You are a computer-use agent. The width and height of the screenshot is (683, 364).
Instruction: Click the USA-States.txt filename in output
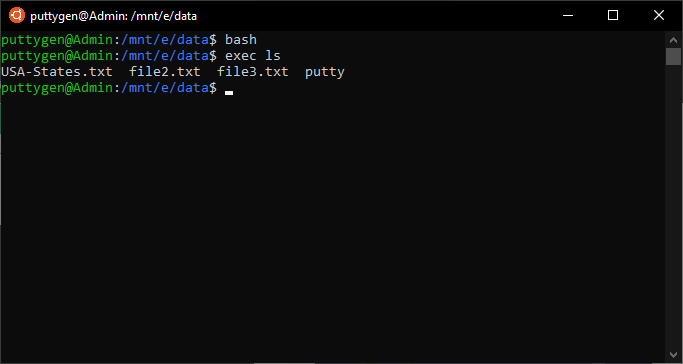tap(57, 72)
